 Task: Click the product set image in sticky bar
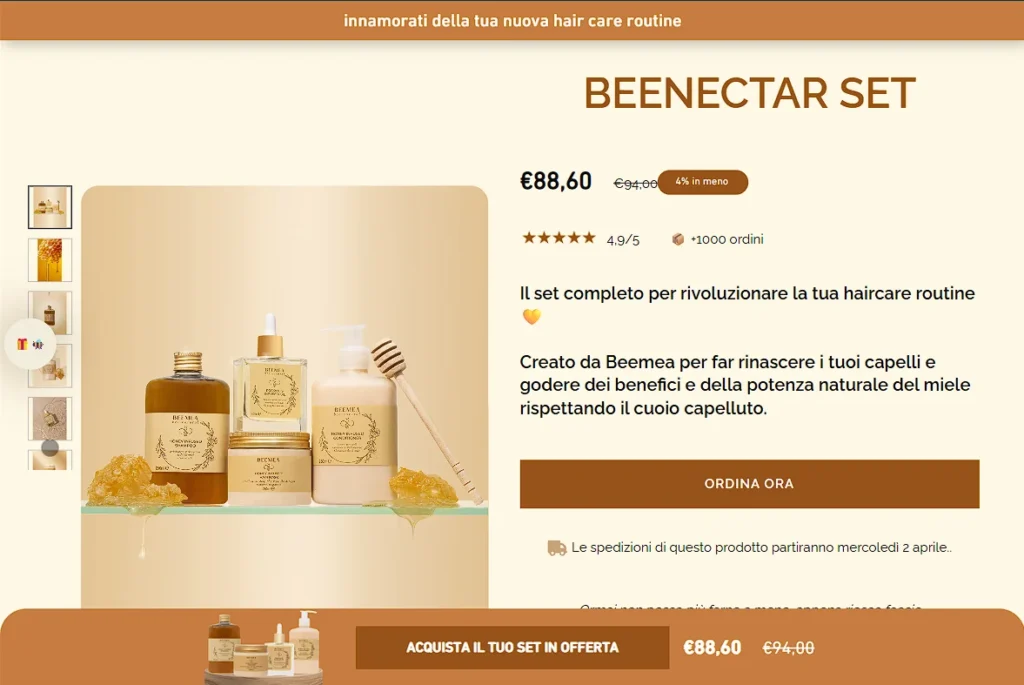[265, 646]
